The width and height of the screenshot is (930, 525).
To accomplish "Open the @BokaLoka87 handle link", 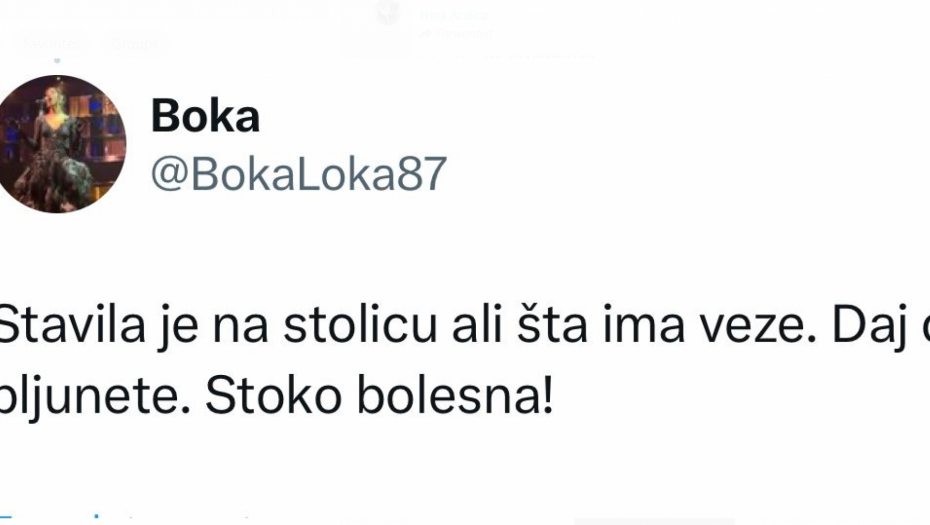I will pos(298,174).
